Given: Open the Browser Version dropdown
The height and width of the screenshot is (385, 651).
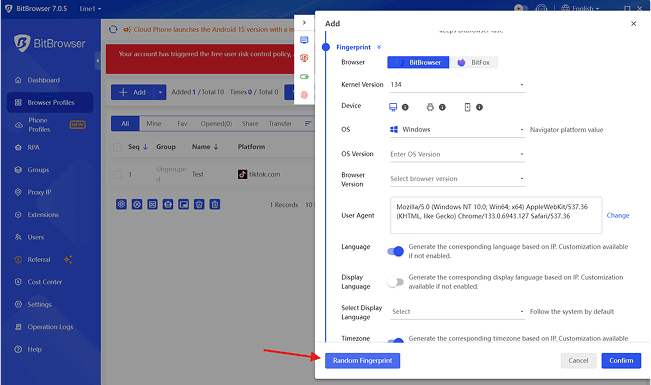Looking at the screenshot, I should click(457, 179).
